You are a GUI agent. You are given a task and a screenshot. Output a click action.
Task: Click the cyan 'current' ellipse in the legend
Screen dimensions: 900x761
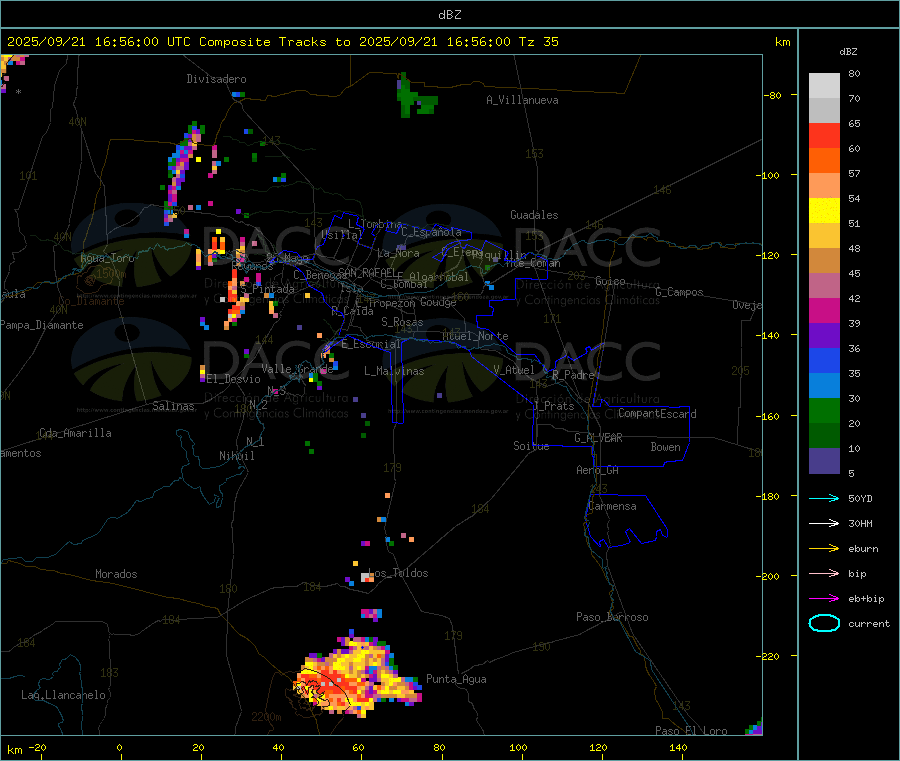[x=824, y=623]
